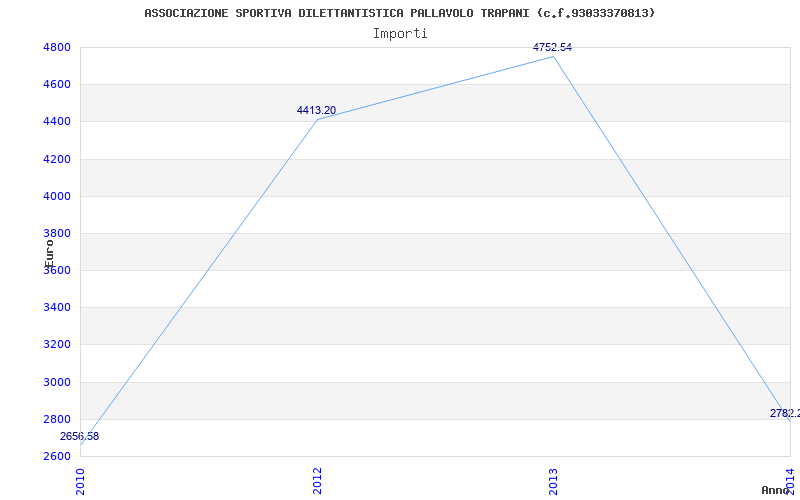
Task: Click the 2012 x-axis label
Action: click(317, 481)
